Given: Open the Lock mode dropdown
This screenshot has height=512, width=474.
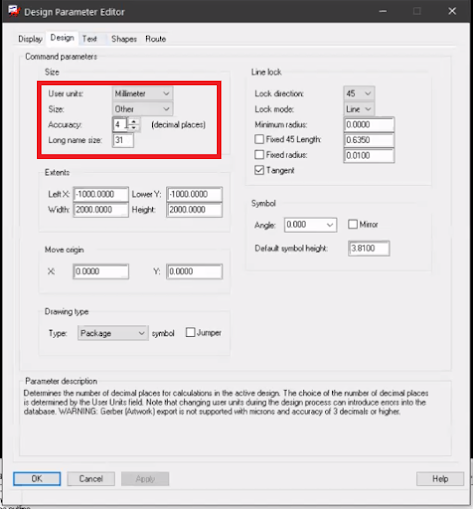Looking at the screenshot, I should [359, 109].
